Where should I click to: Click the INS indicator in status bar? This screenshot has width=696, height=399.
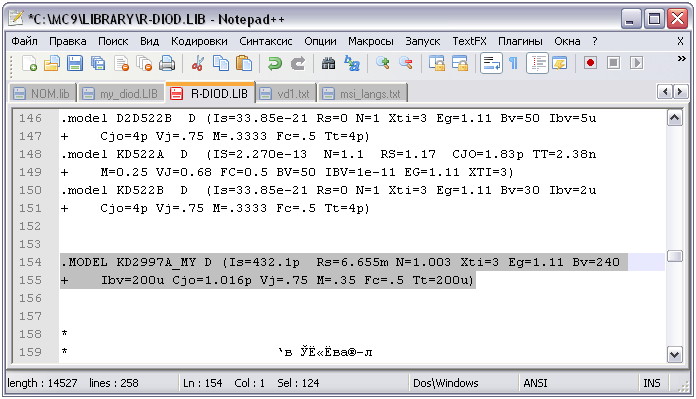652,383
